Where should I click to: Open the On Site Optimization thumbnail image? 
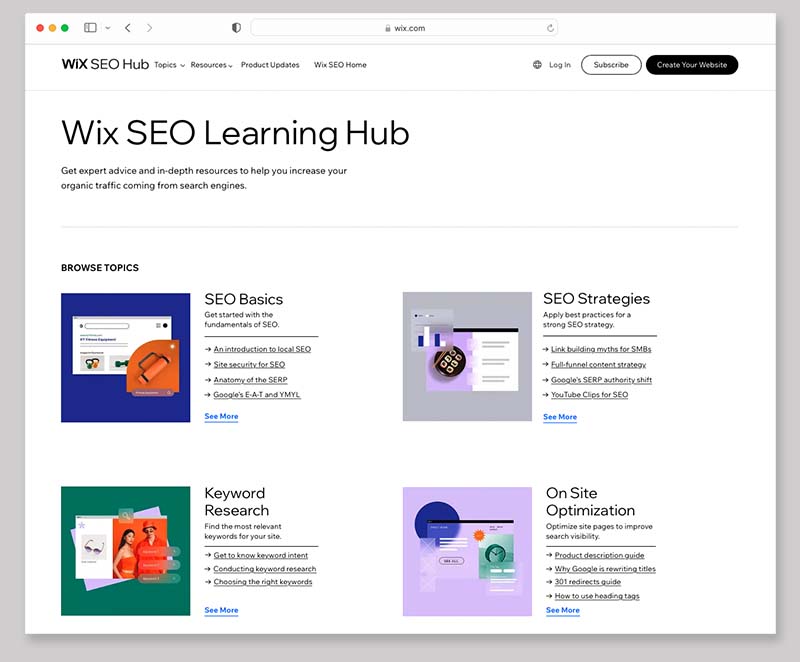[x=467, y=551]
